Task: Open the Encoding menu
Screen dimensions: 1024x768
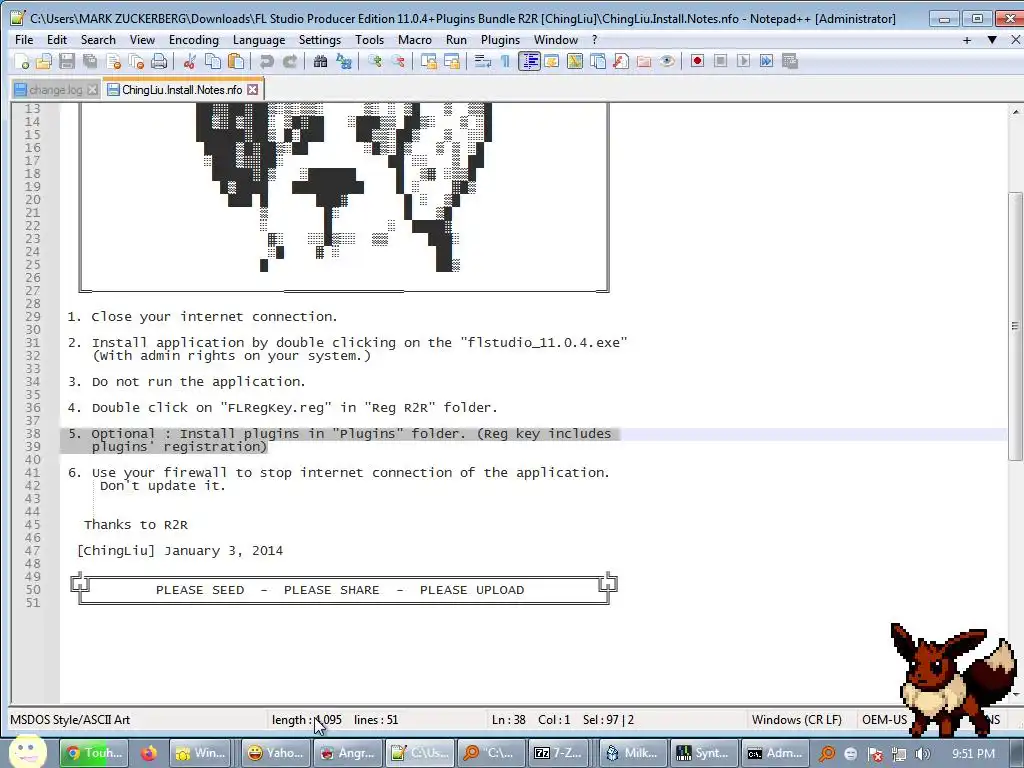Action: pos(194,40)
